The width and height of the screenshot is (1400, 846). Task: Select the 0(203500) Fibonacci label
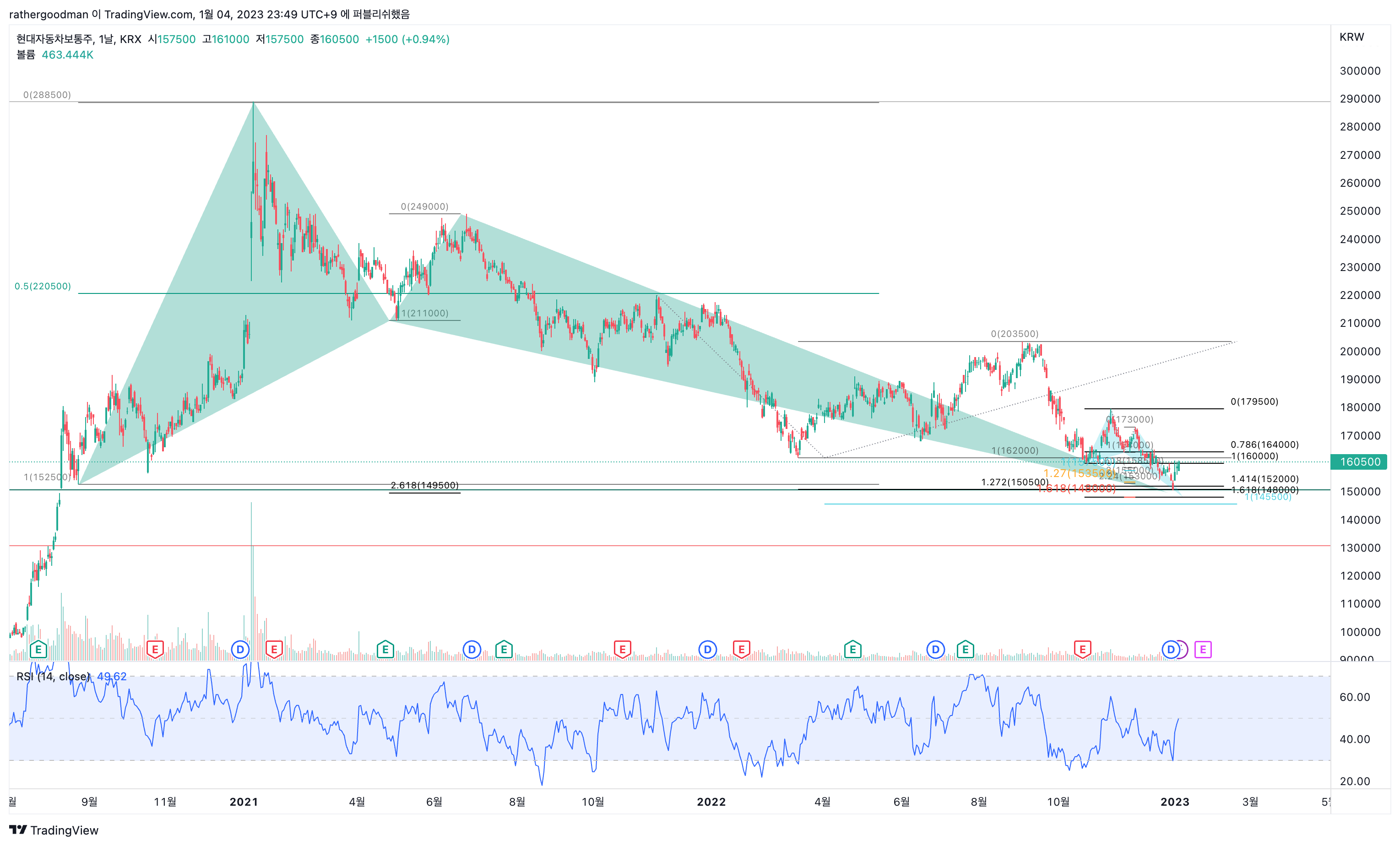click(x=1015, y=334)
